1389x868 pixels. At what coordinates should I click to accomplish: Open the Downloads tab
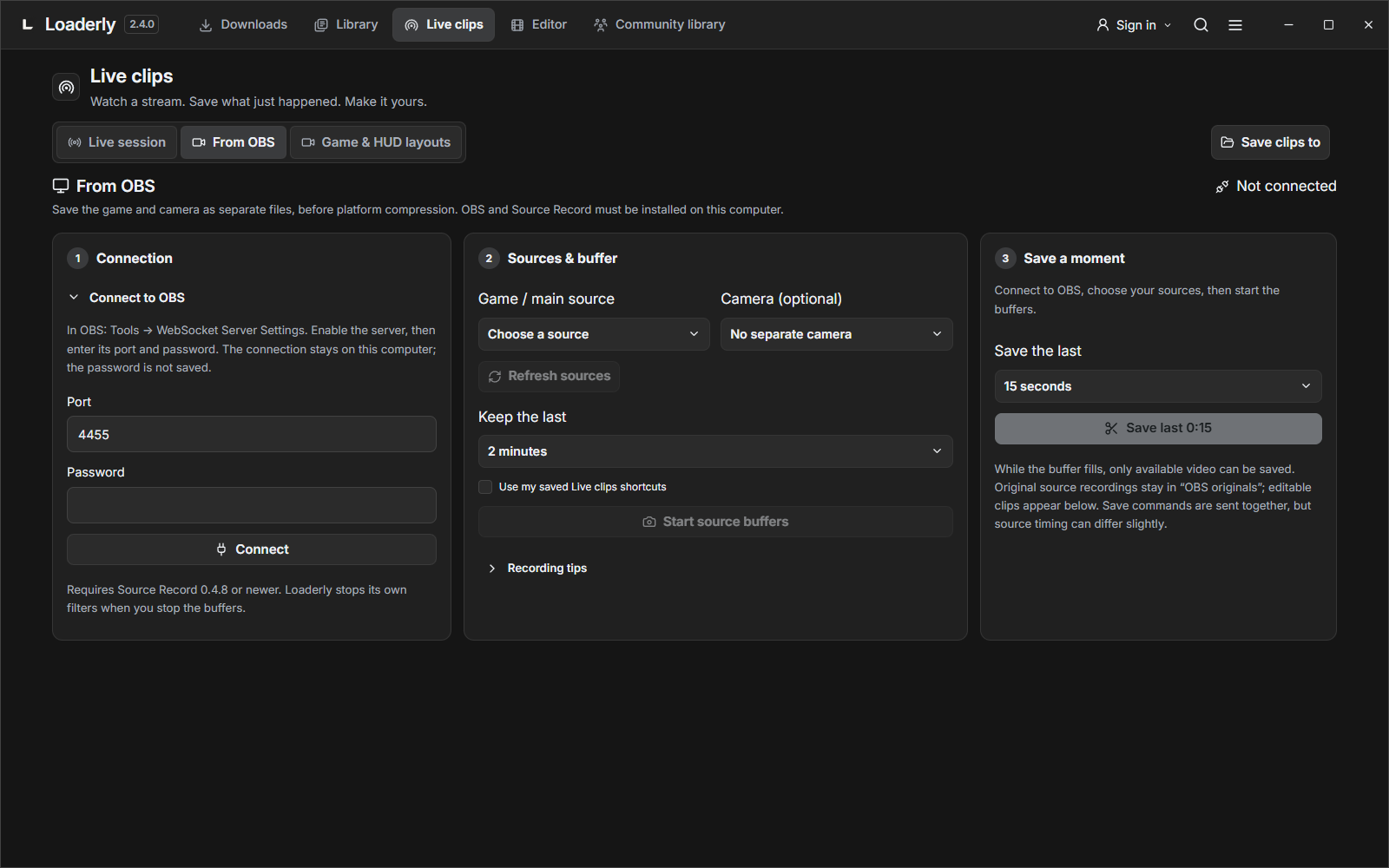point(243,24)
